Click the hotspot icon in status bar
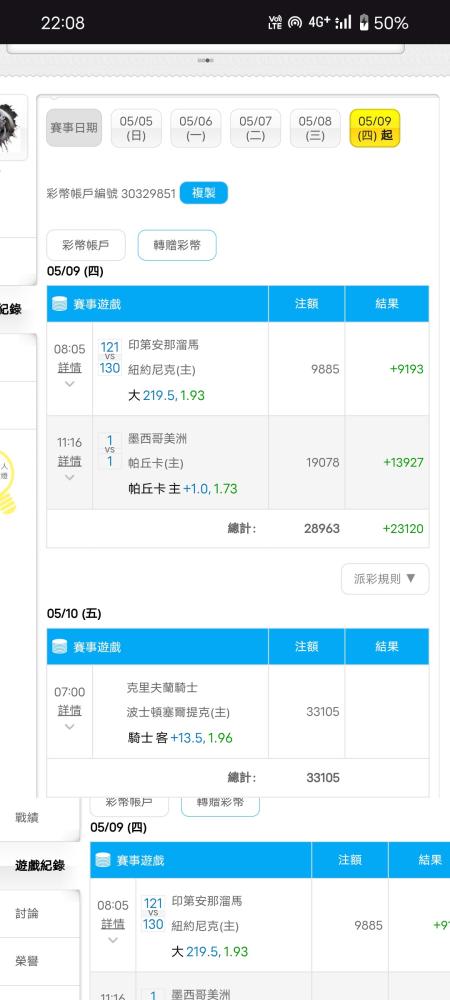This screenshot has width=450, height=1000. pos(294,23)
